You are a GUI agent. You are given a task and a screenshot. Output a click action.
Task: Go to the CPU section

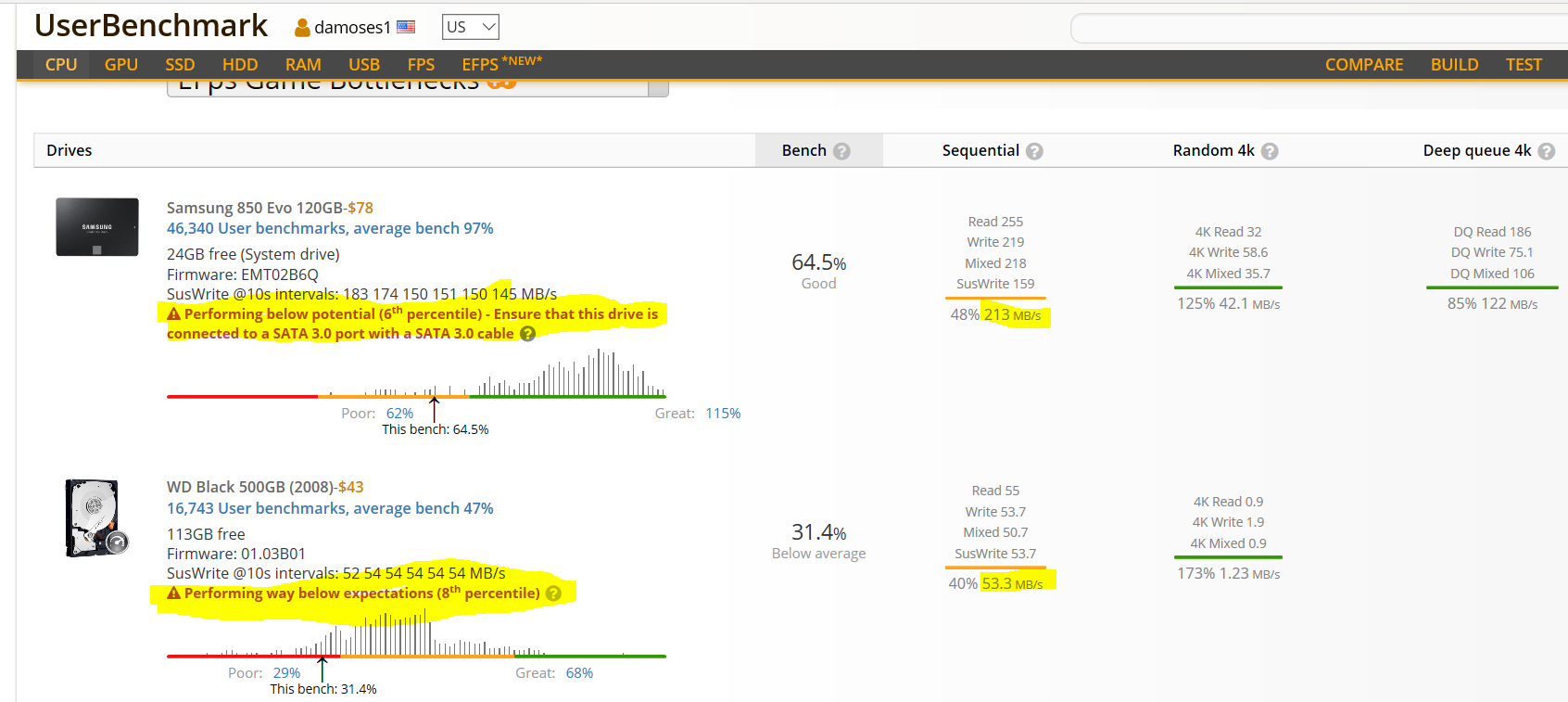[x=61, y=65]
